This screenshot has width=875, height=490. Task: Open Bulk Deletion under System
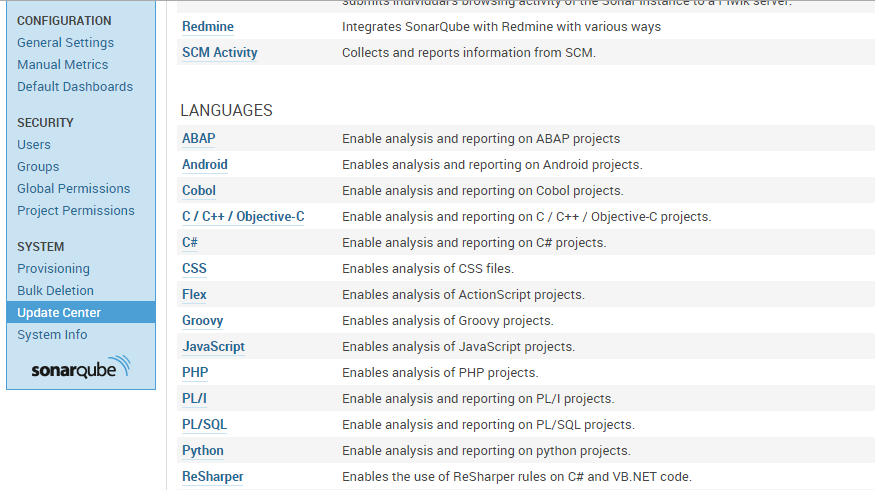[55, 291]
